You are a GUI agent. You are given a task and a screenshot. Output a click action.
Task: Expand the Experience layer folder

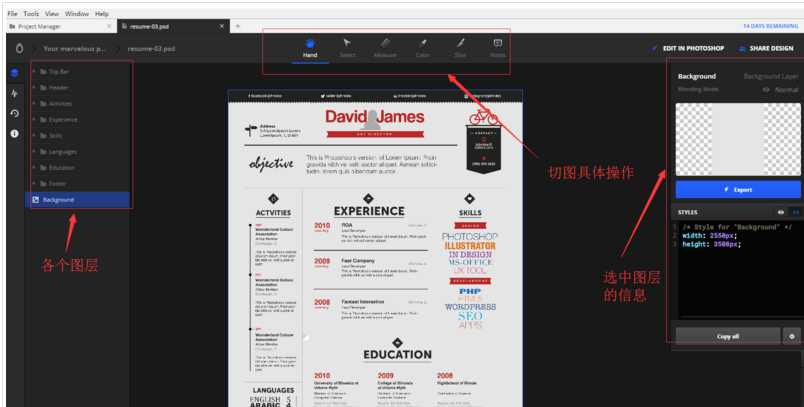click(34, 119)
